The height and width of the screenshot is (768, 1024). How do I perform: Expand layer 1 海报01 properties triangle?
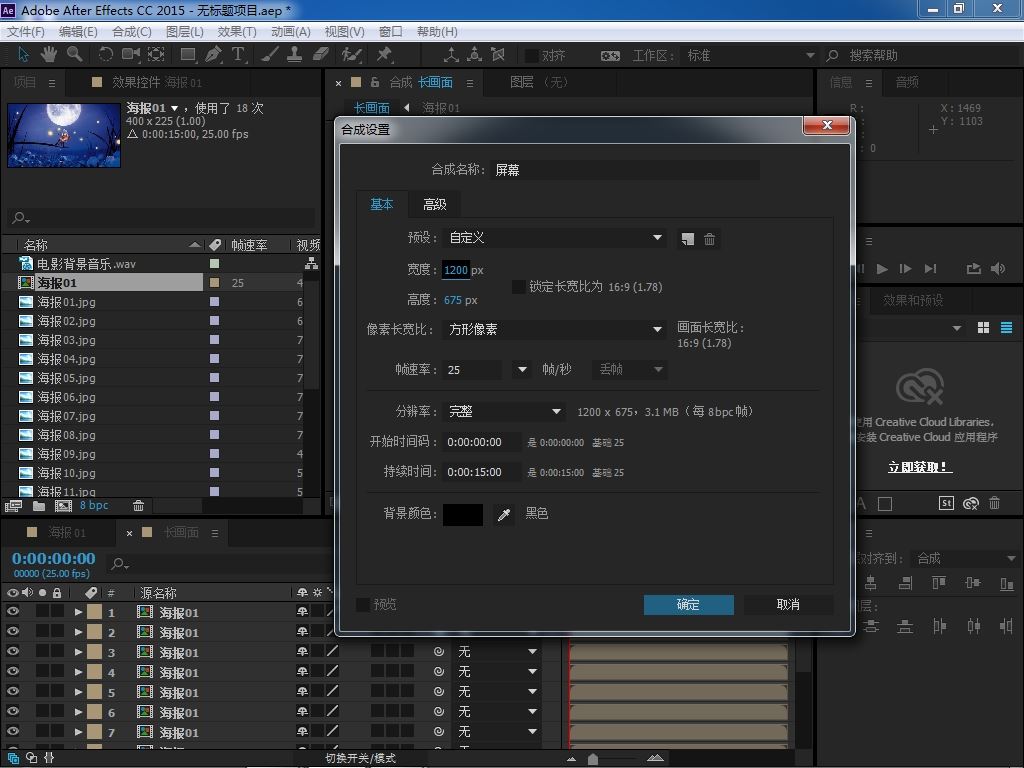tap(78, 613)
